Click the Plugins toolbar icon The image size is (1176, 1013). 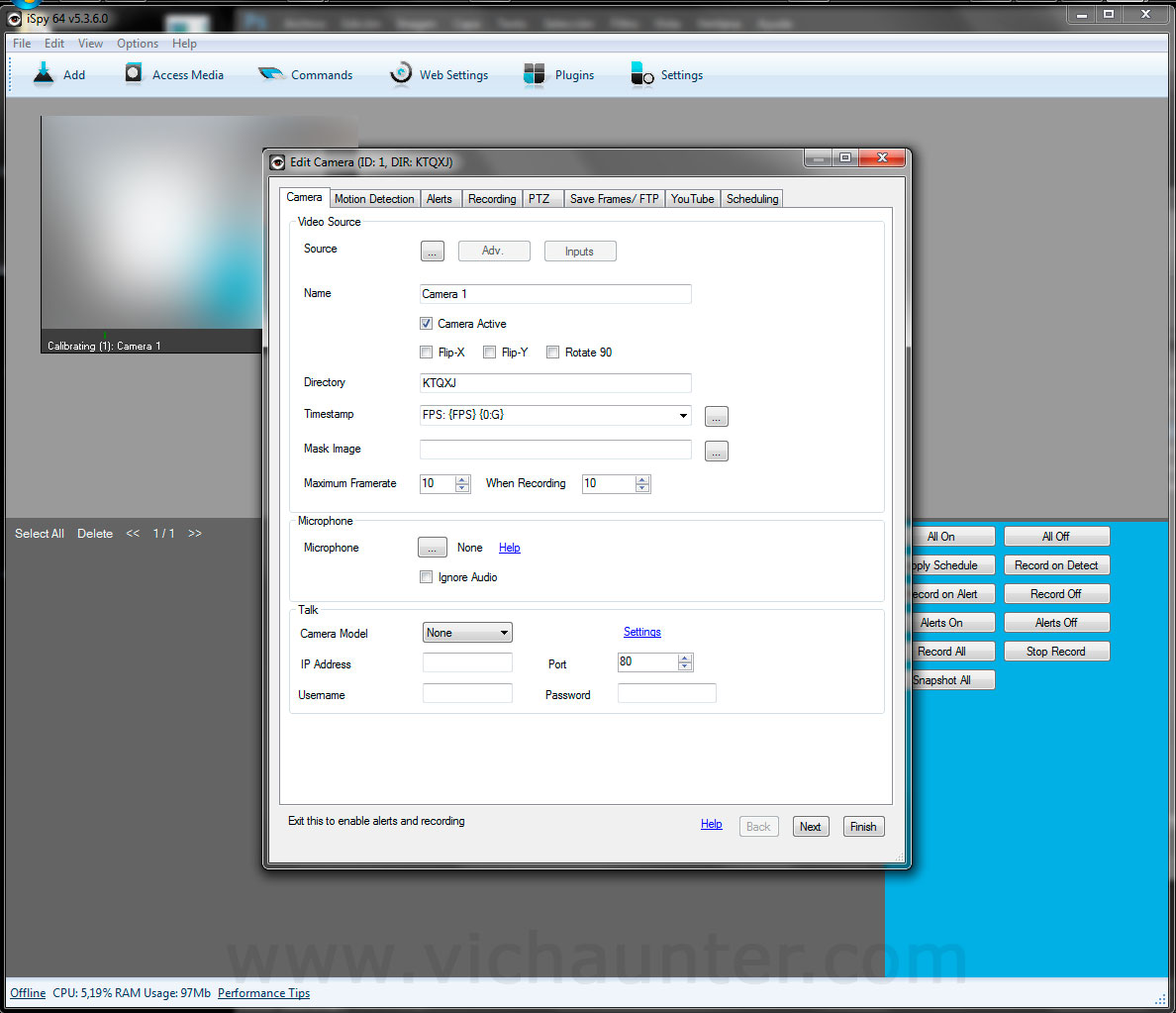(x=534, y=73)
